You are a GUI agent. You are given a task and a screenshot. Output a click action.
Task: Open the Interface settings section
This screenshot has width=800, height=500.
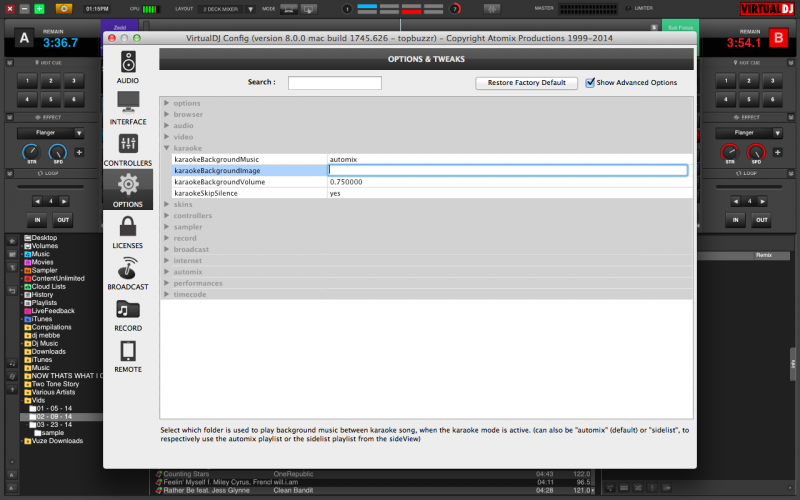coord(128,108)
